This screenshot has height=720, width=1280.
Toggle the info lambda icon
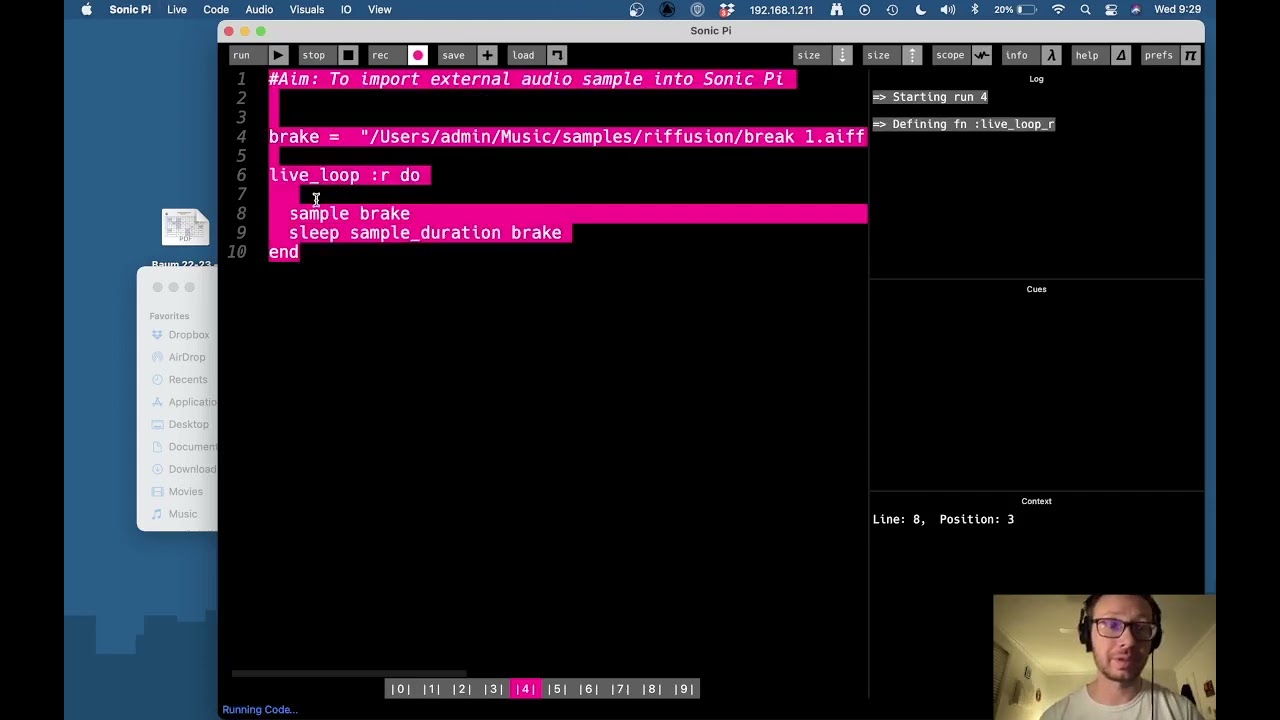point(1051,55)
